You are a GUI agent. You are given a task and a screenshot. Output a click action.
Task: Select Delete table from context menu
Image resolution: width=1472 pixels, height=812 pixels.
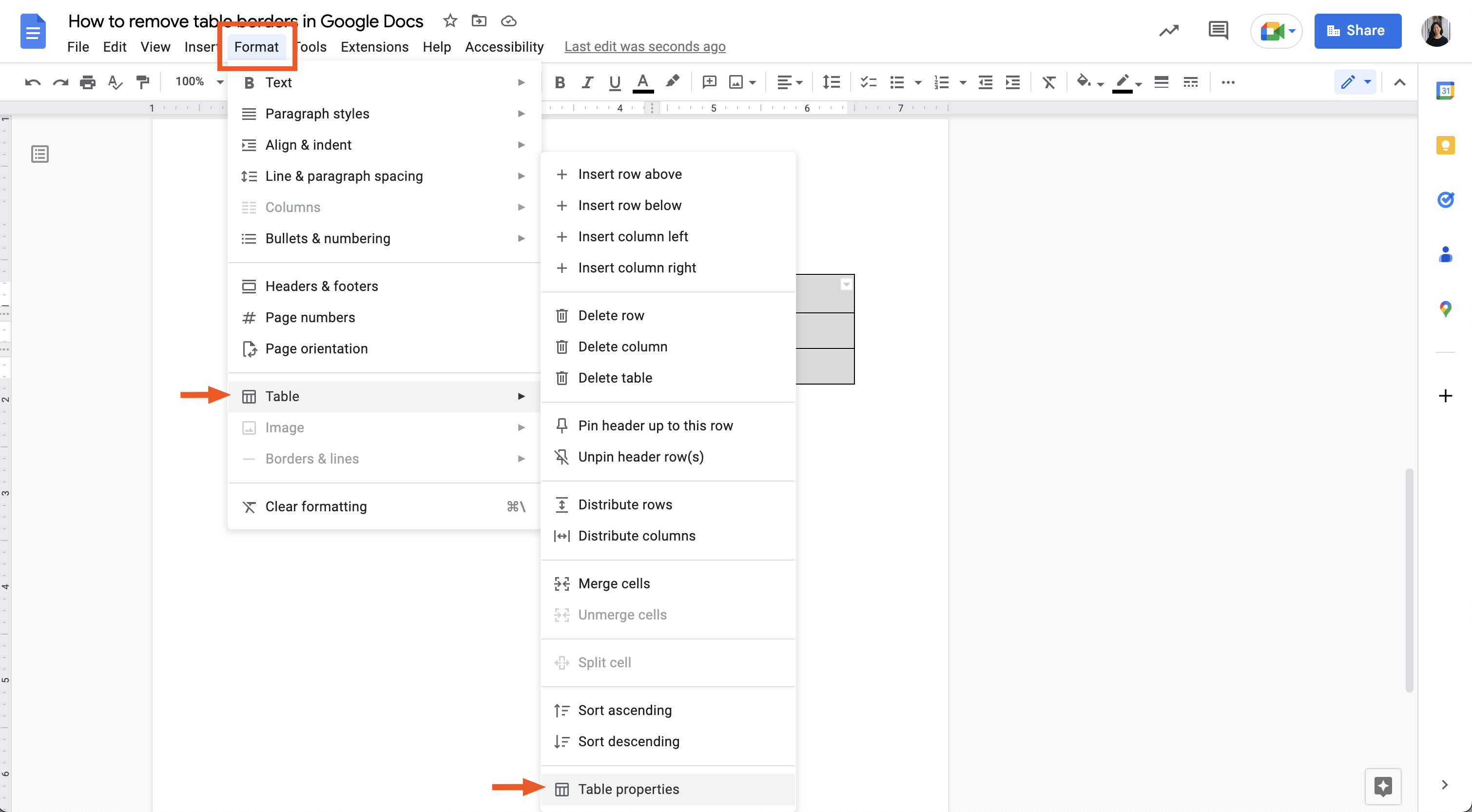click(615, 377)
